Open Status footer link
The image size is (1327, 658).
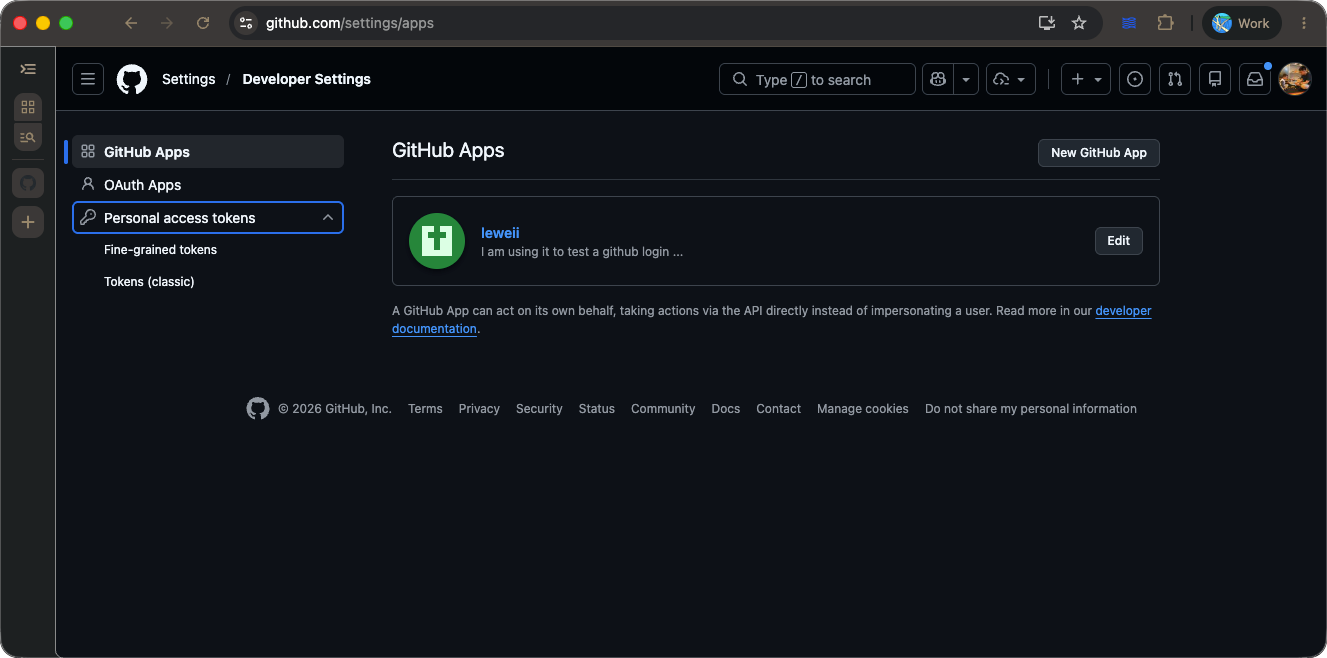(x=596, y=409)
